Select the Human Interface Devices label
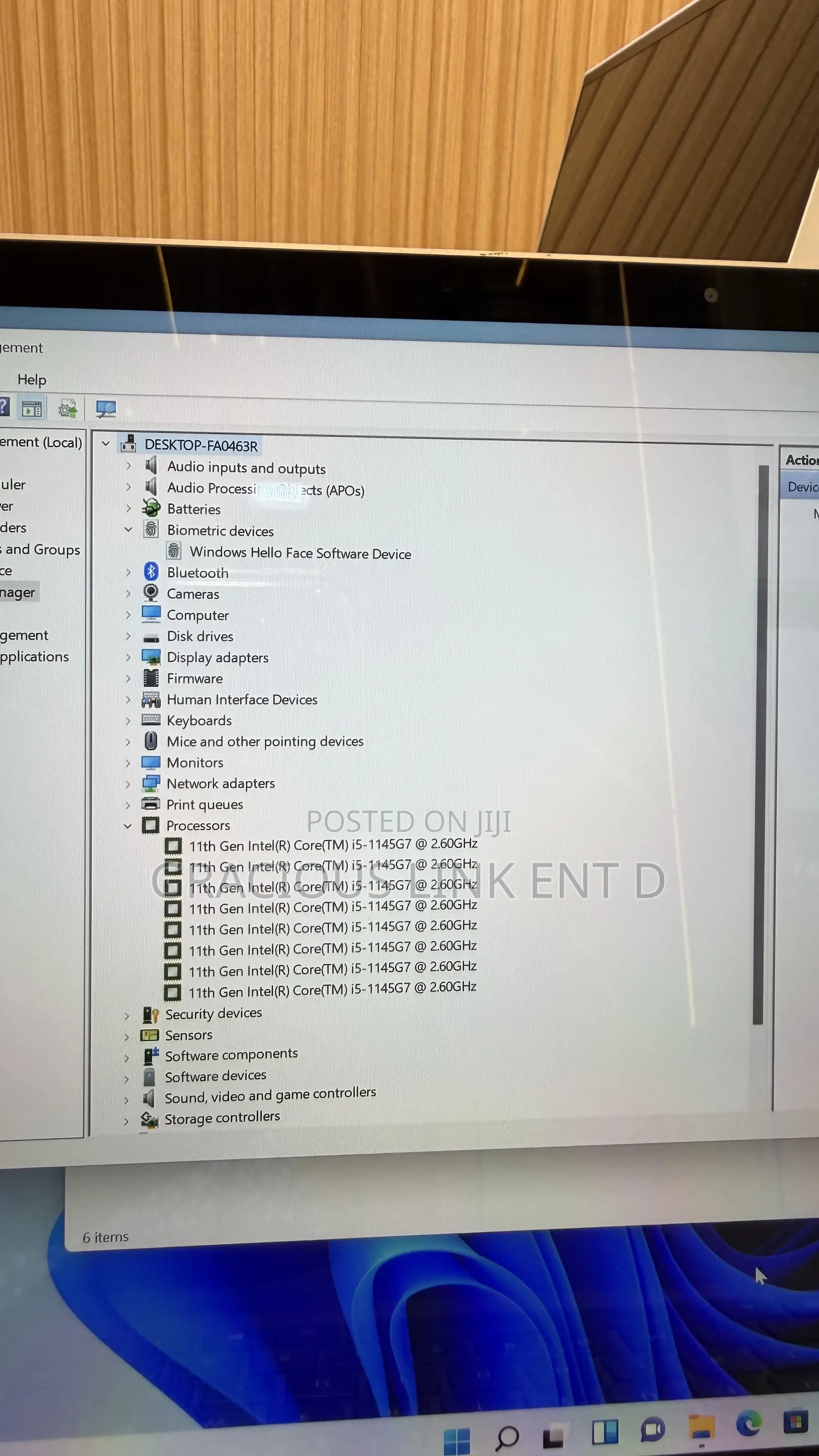 click(x=242, y=700)
